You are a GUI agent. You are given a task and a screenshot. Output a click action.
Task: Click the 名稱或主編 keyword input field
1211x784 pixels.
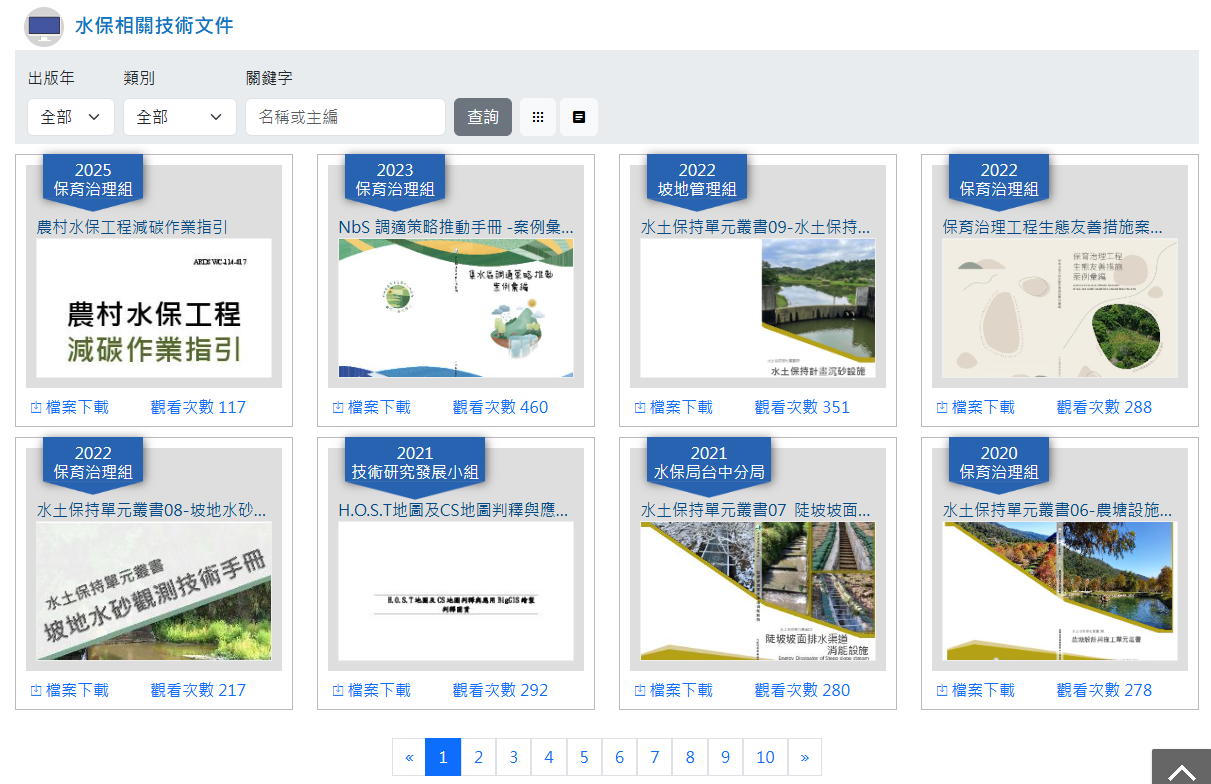(345, 116)
